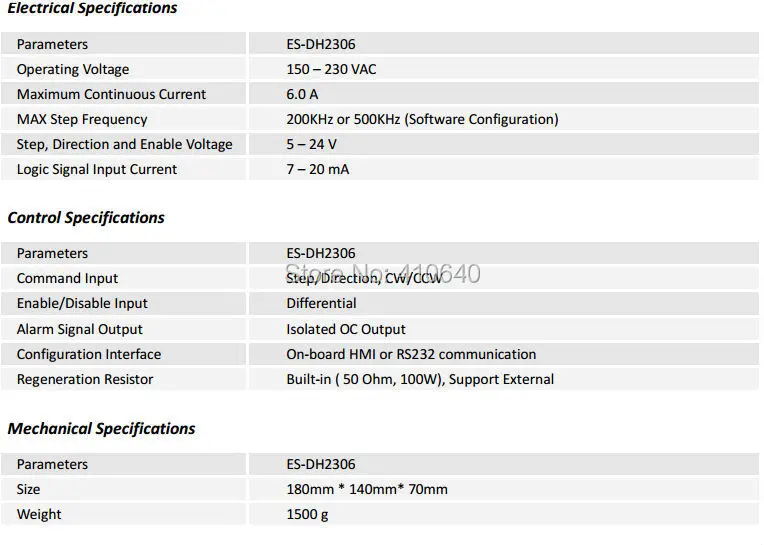Select the Operating Voltage row label
The height and width of the screenshot is (545, 764).
(73, 69)
